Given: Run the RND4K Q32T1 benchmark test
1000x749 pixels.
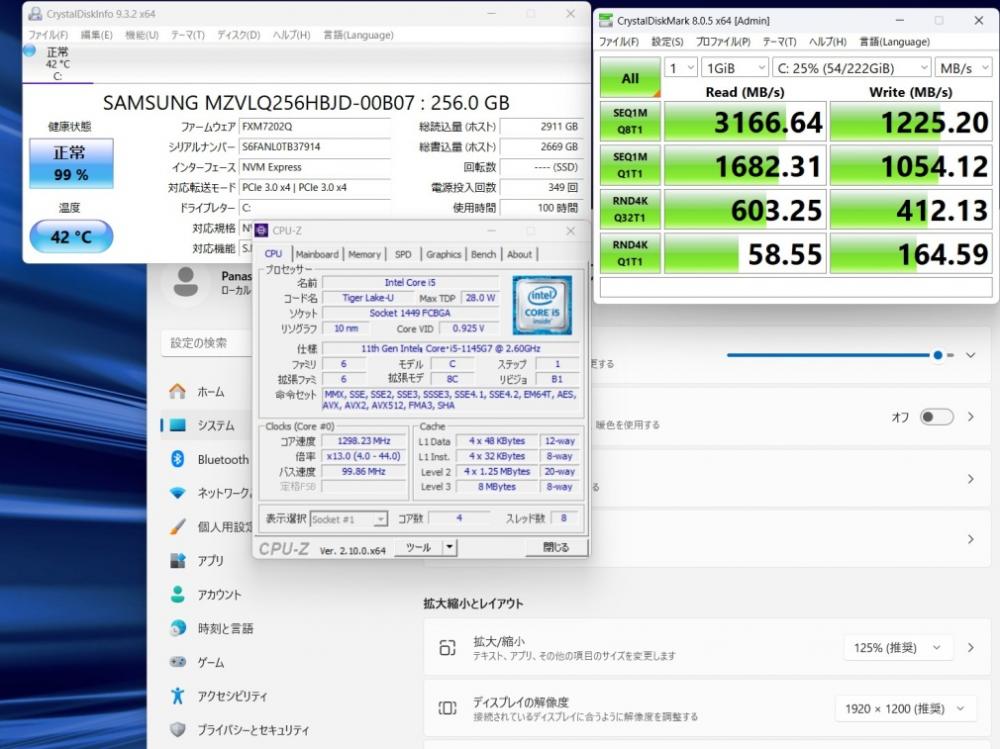Looking at the screenshot, I should 630,209.
